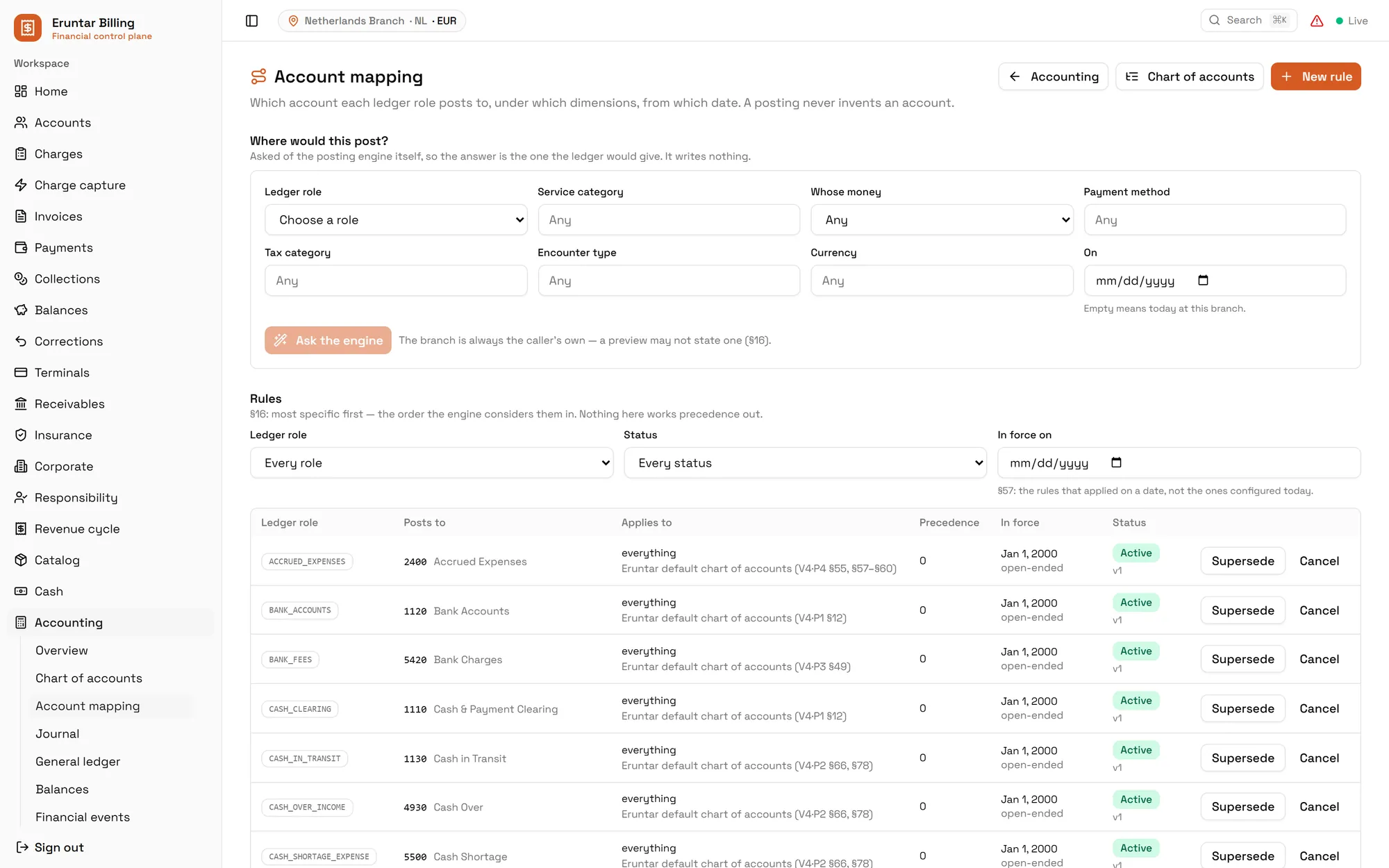This screenshot has height=868, width=1389.
Task: Click the Tax category input field
Action: tap(396, 281)
